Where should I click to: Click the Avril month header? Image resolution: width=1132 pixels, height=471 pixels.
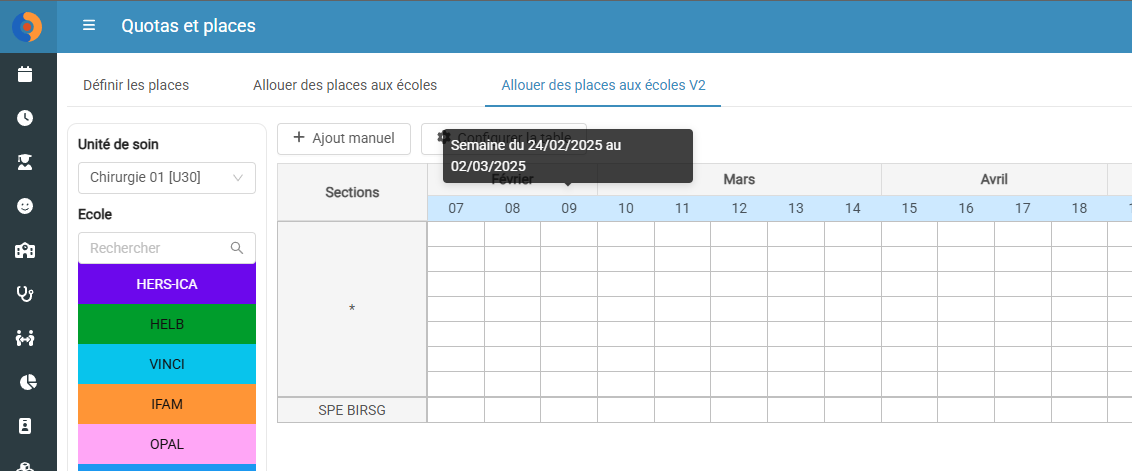[x=994, y=180]
